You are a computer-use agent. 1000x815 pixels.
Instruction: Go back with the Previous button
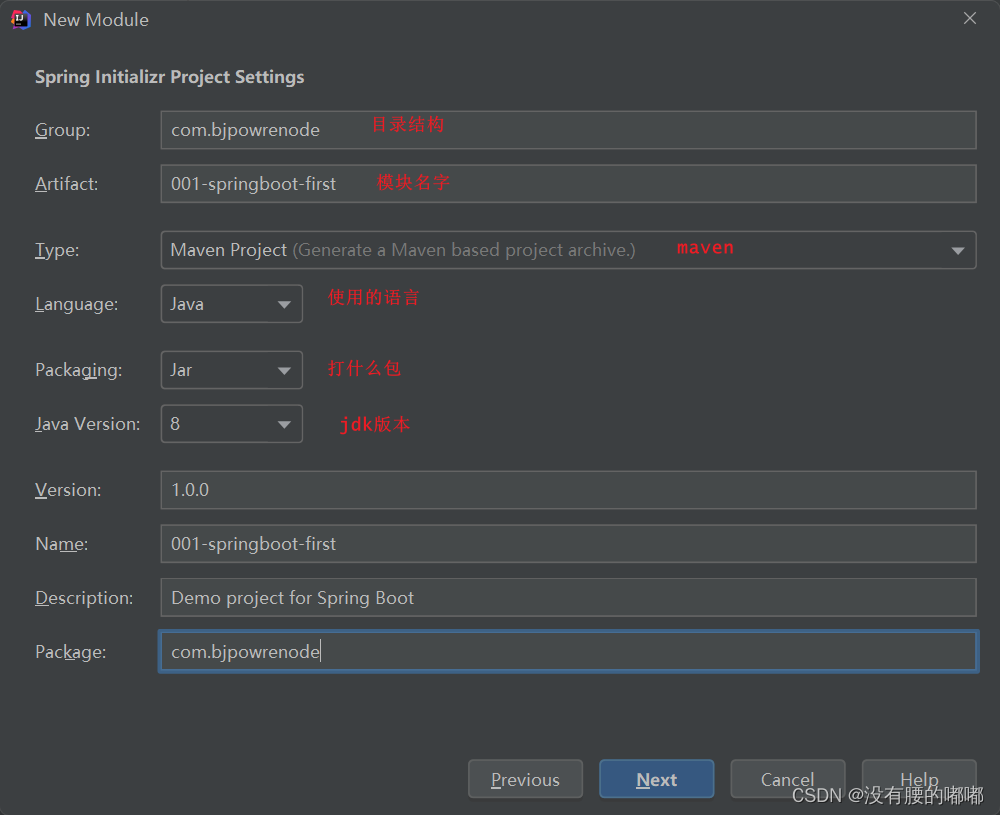tap(525, 779)
